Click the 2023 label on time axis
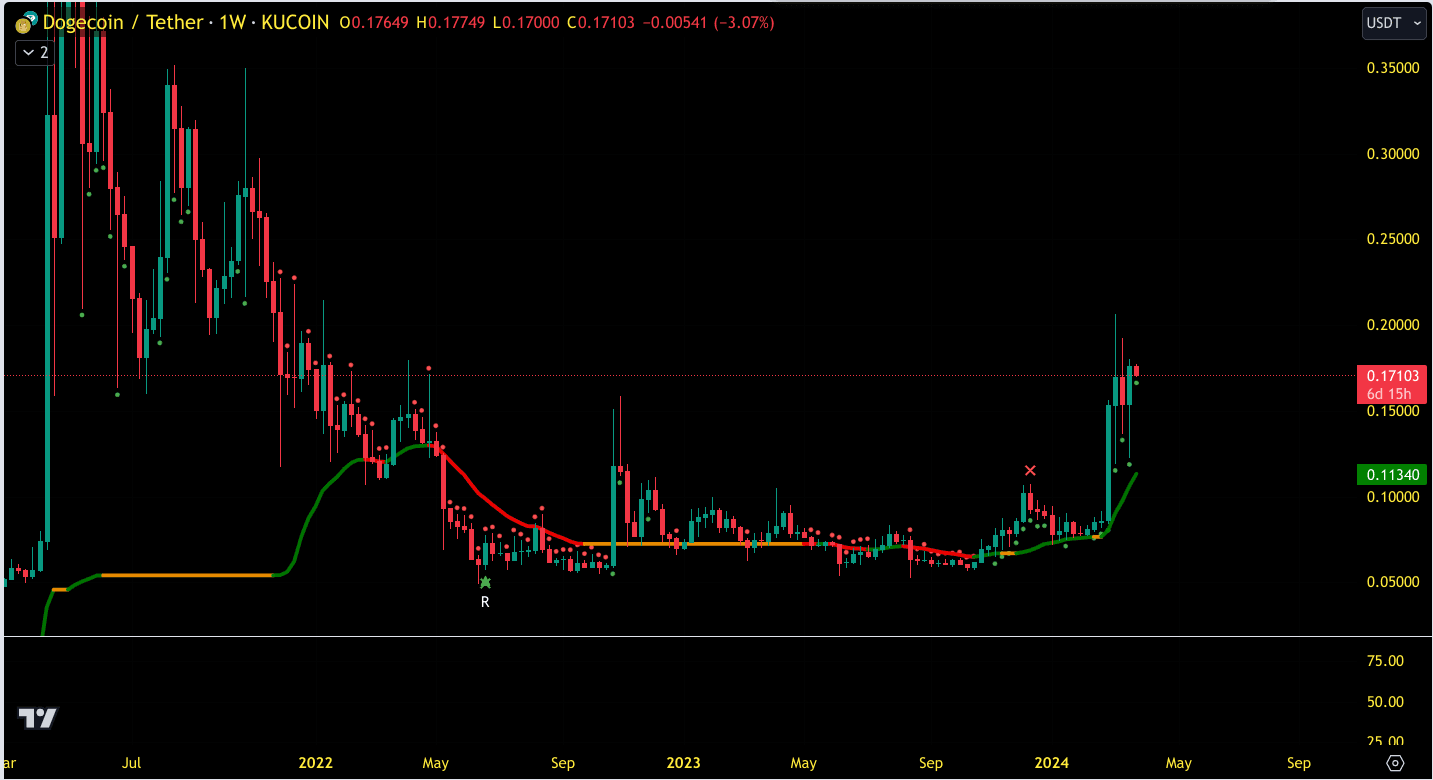 (x=683, y=763)
